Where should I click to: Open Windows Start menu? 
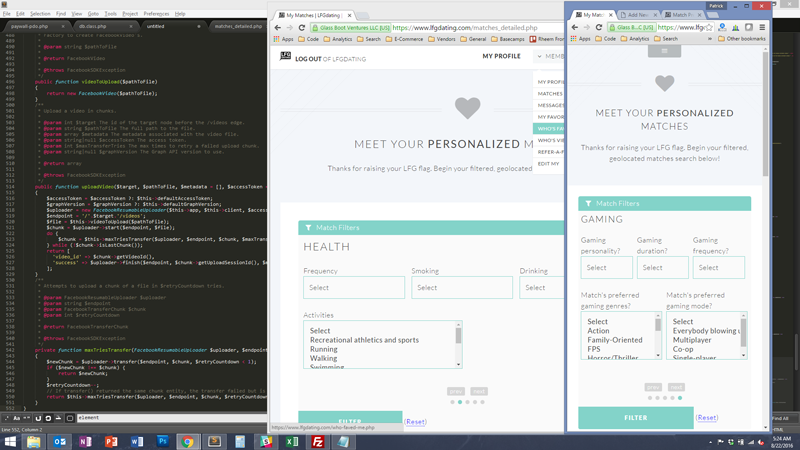(10, 441)
